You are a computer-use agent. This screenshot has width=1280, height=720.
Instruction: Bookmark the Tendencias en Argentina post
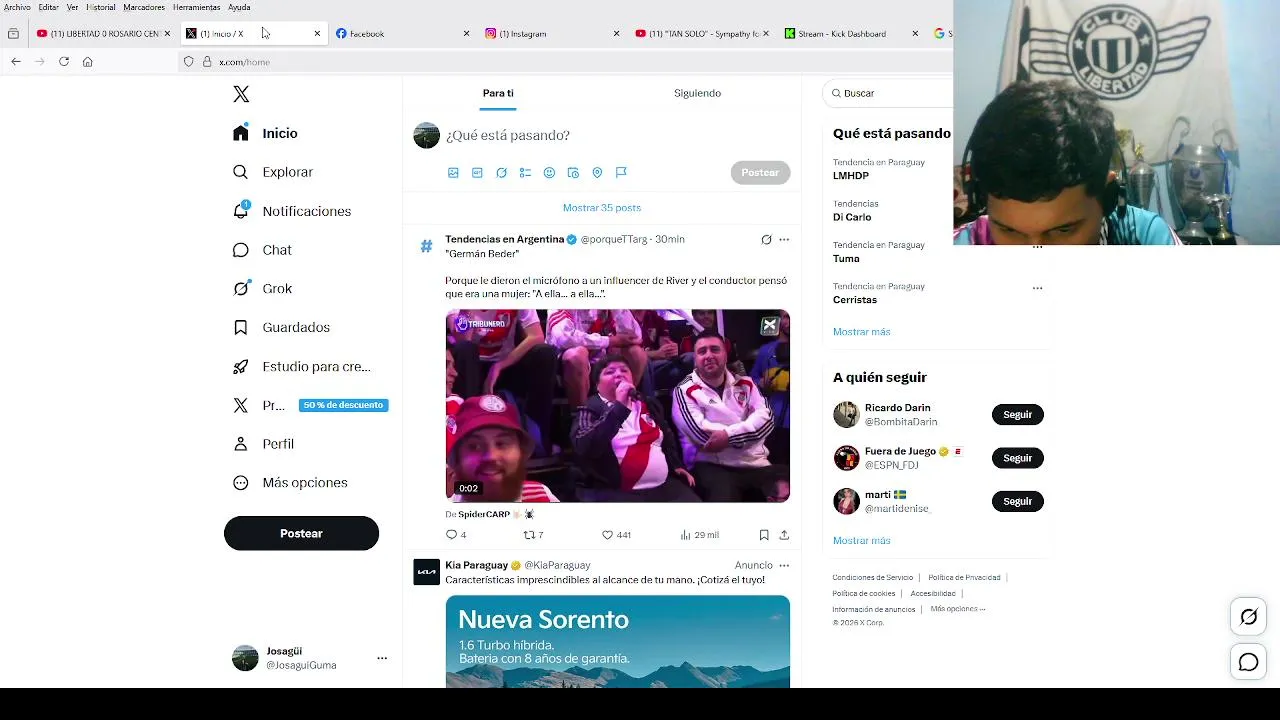point(764,535)
